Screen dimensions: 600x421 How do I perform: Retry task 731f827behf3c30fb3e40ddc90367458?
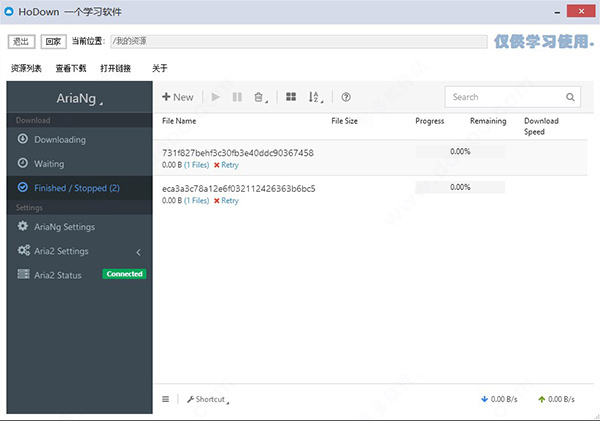pos(226,165)
